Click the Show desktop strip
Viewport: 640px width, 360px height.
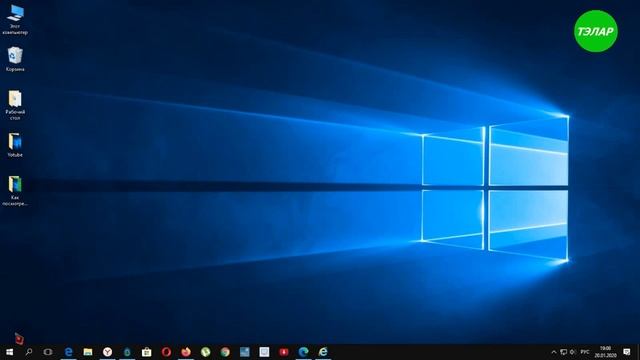point(638,352)
